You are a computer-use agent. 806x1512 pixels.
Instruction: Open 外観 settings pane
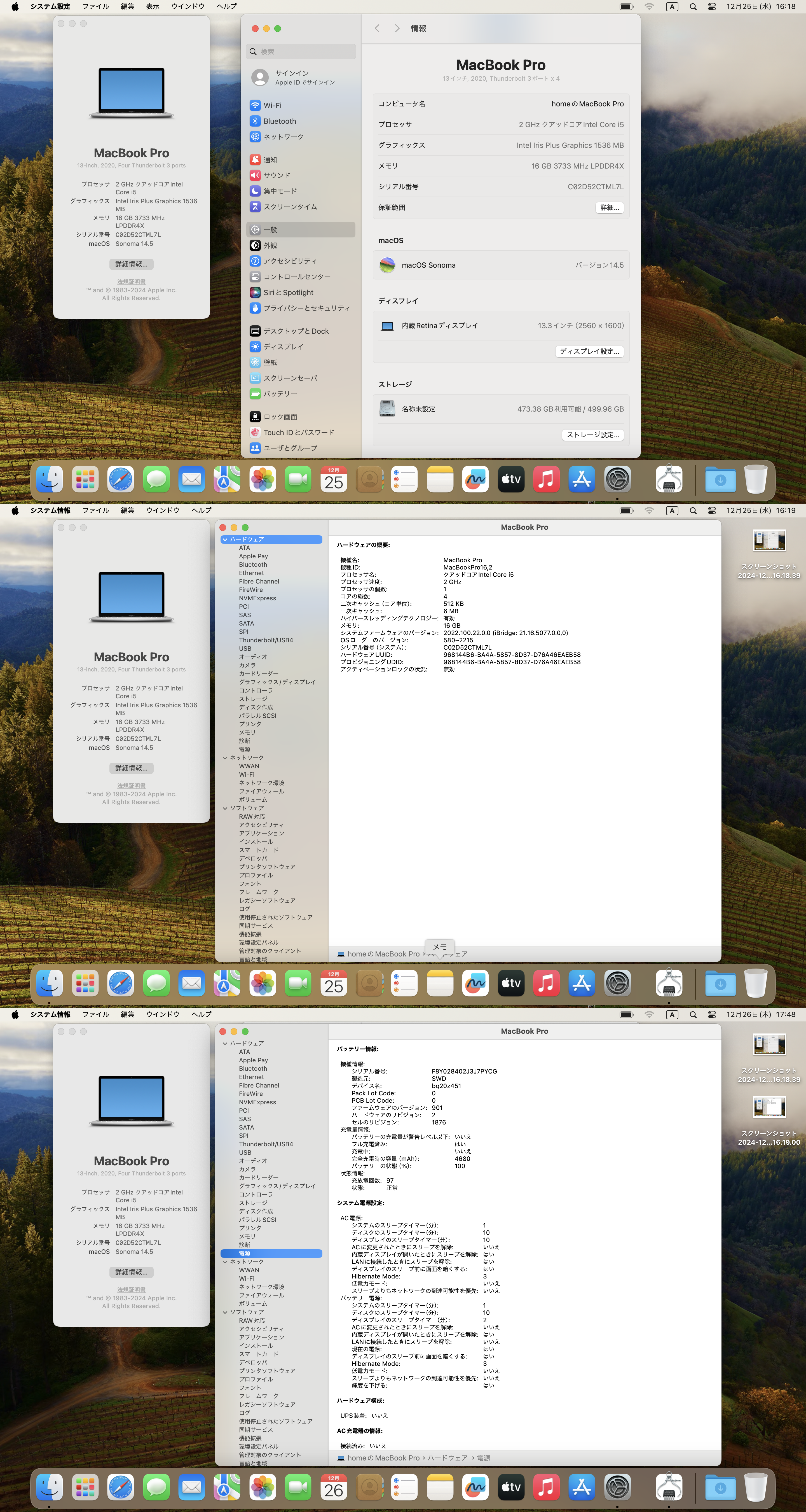[300, 245]
